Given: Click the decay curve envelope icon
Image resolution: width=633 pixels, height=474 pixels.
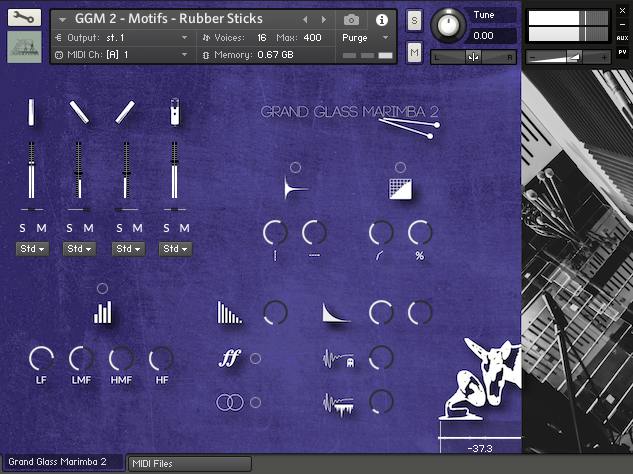Looking at the screenshot, I should pos(336,313).
